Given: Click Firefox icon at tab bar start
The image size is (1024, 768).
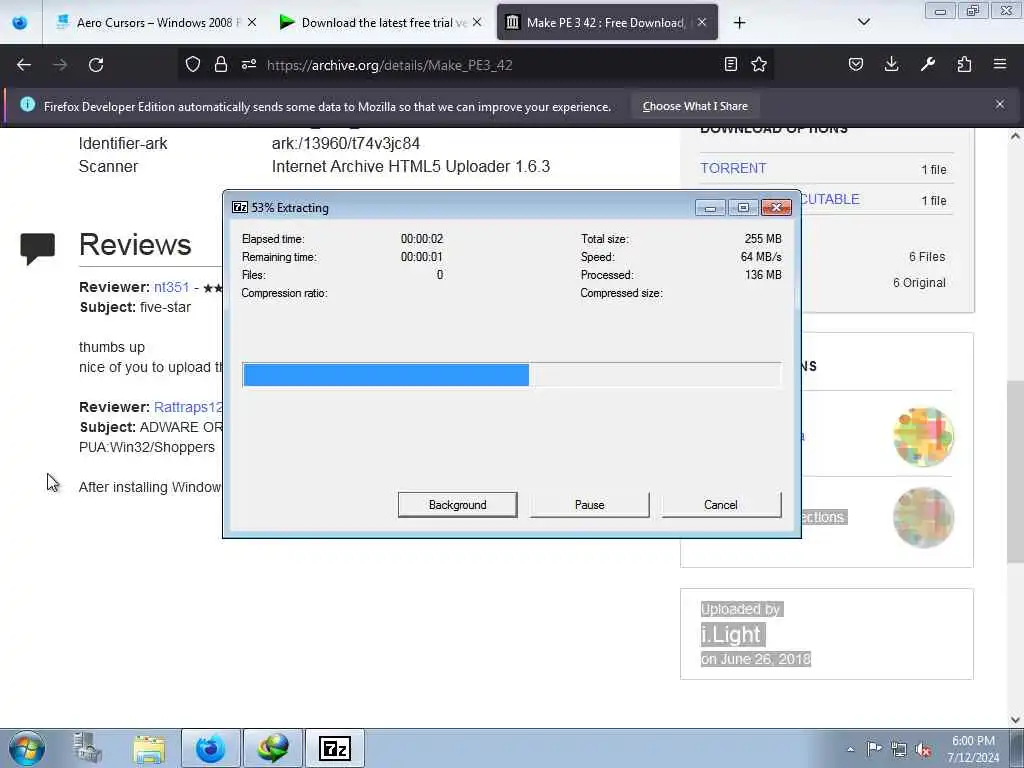Looking at the screenshot, I should click(20, 22).
